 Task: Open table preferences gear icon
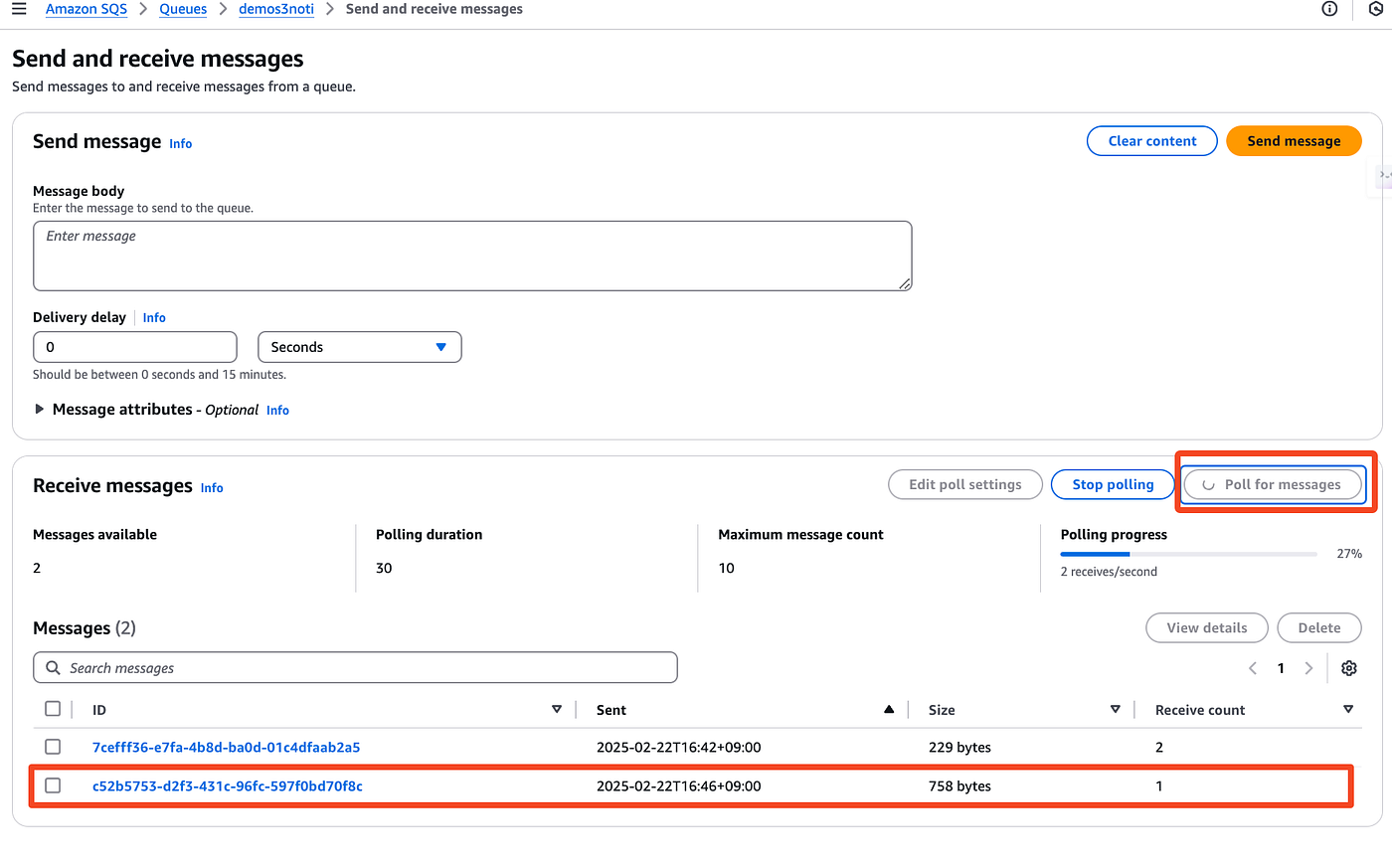pos(1349,668)
